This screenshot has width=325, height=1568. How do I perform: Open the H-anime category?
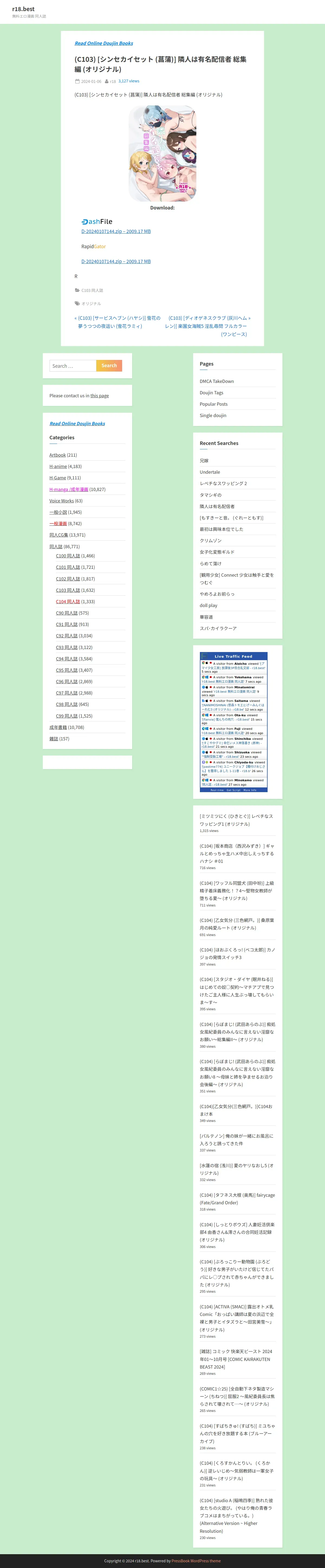(x=58, y=466)
